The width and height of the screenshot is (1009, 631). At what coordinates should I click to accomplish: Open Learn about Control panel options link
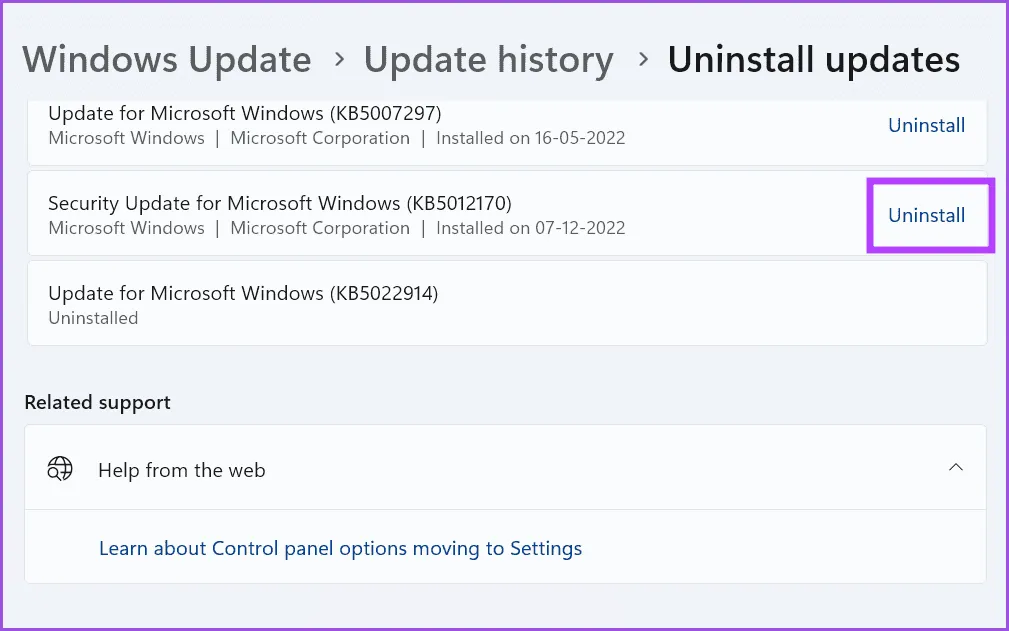coord(340,548)
